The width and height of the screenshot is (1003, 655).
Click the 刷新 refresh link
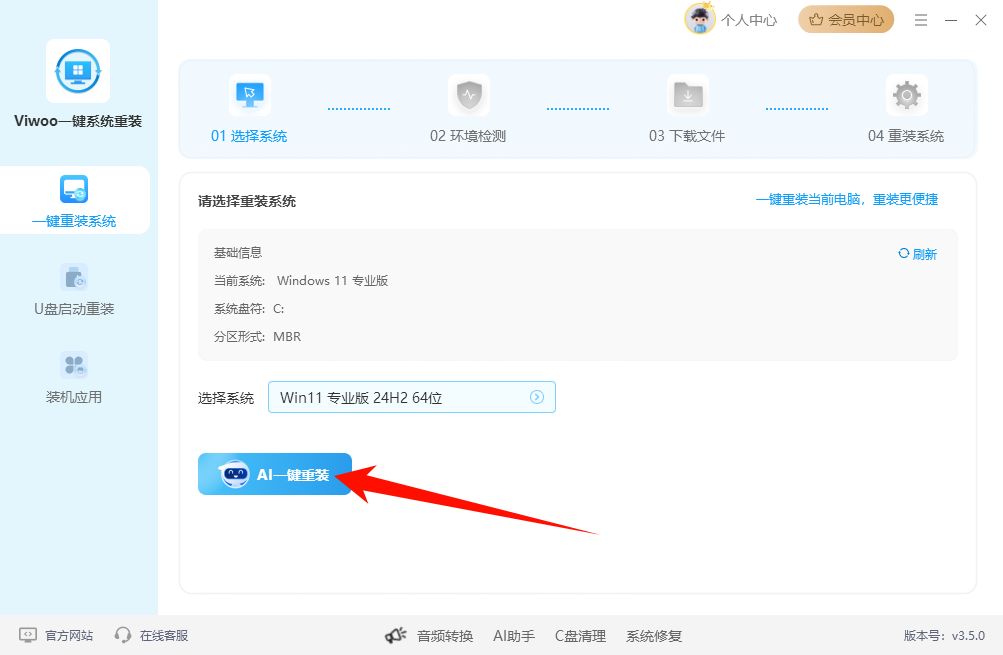tap(925, 255)
